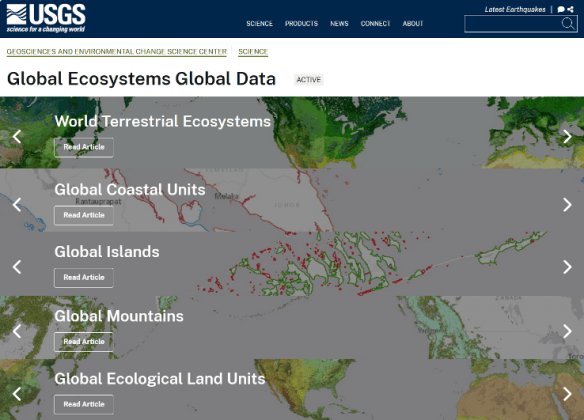
Task: Click the ACTIVE status badge
Action: (x=308, y=80)
